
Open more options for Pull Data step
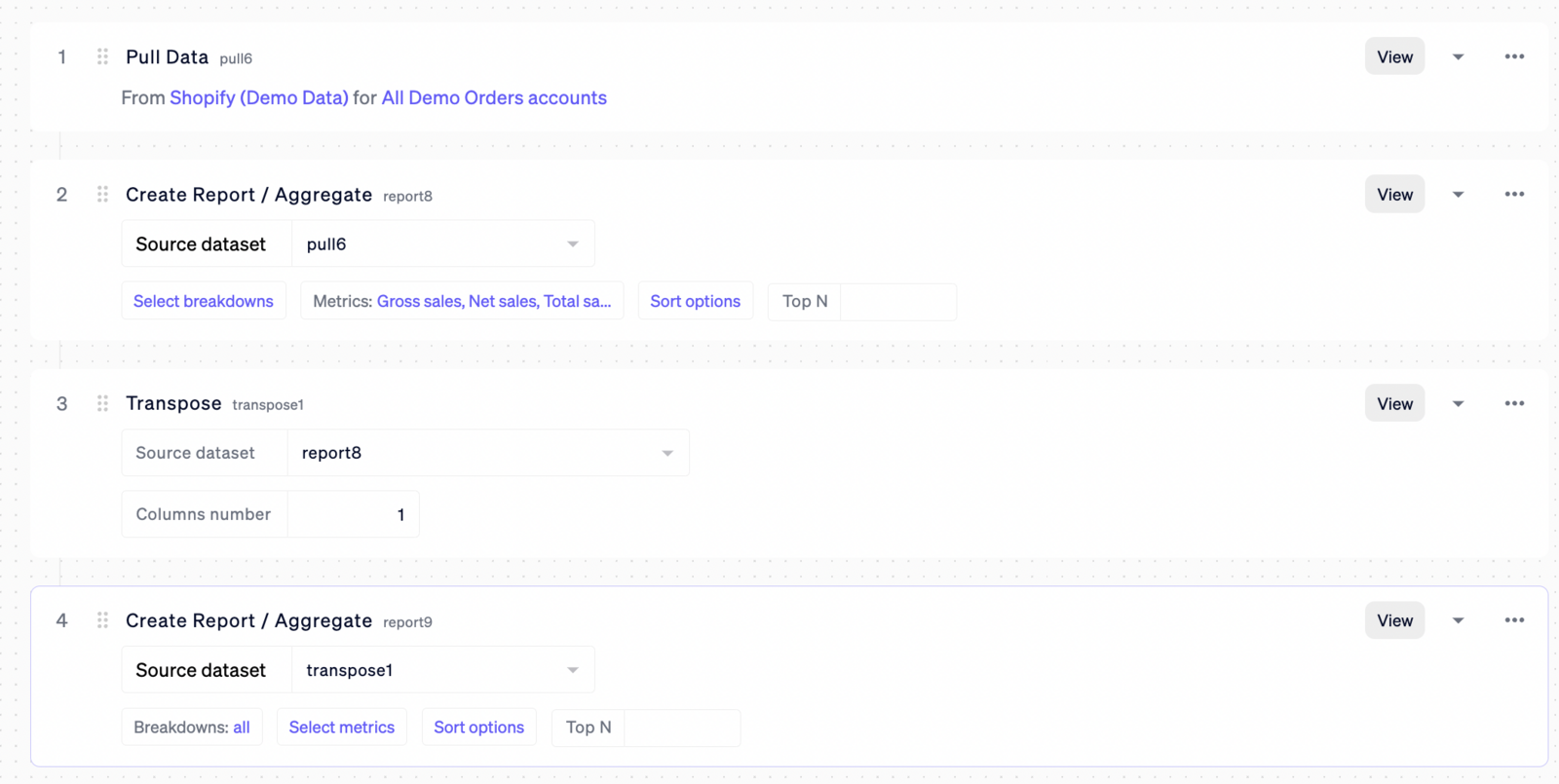click(x=1514, y=56)
